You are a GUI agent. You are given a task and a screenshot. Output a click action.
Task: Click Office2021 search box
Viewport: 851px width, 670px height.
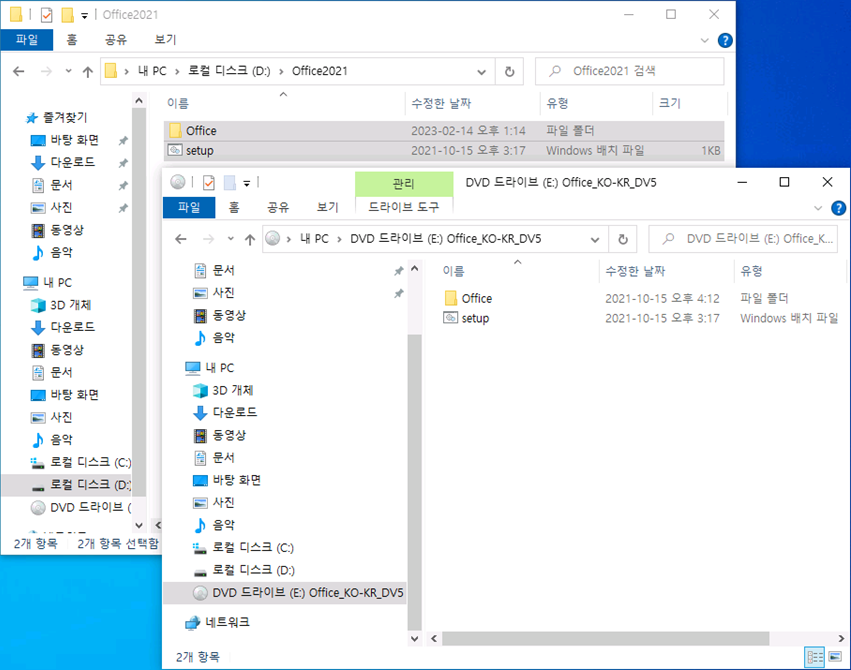click(630, 71)
